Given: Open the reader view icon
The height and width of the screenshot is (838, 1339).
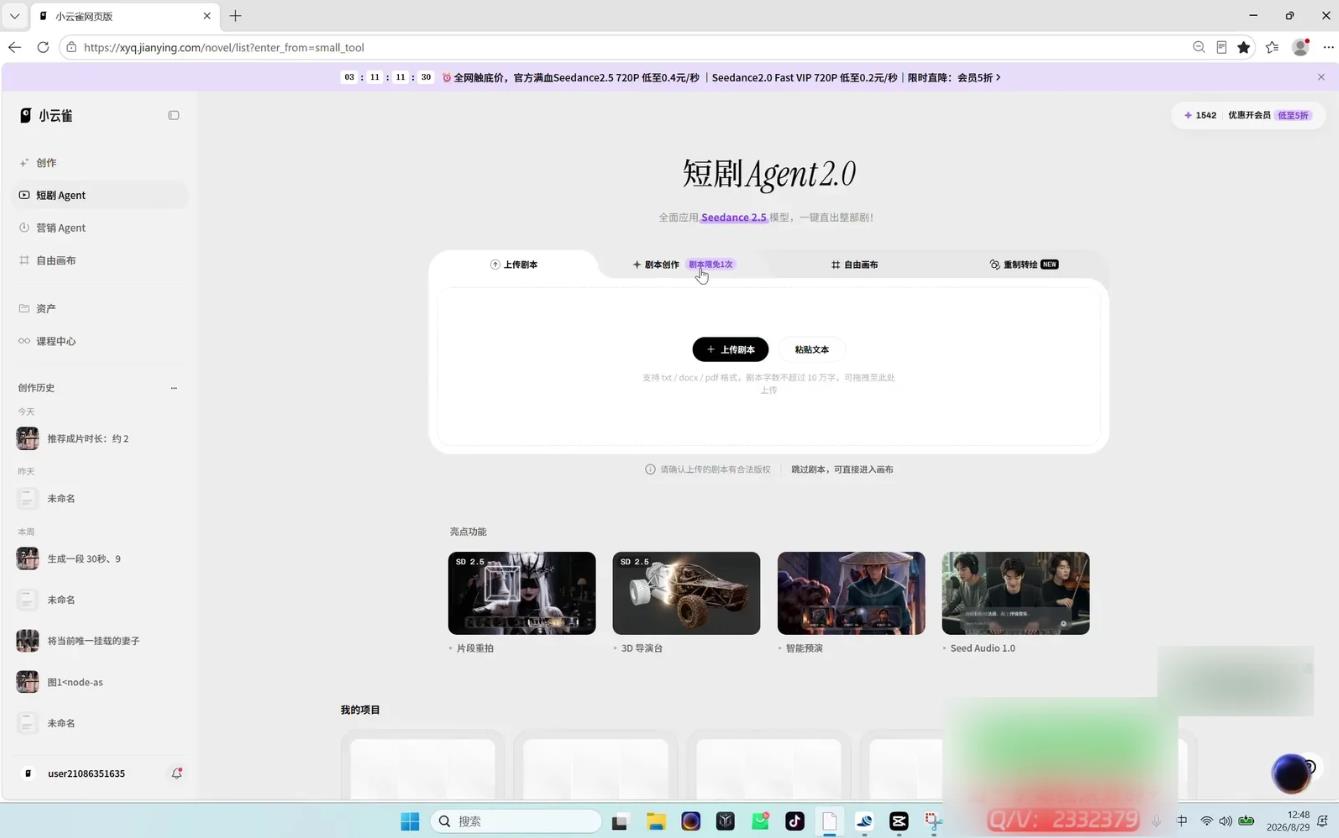Looking at the screenshot, I should (1222, 47).
